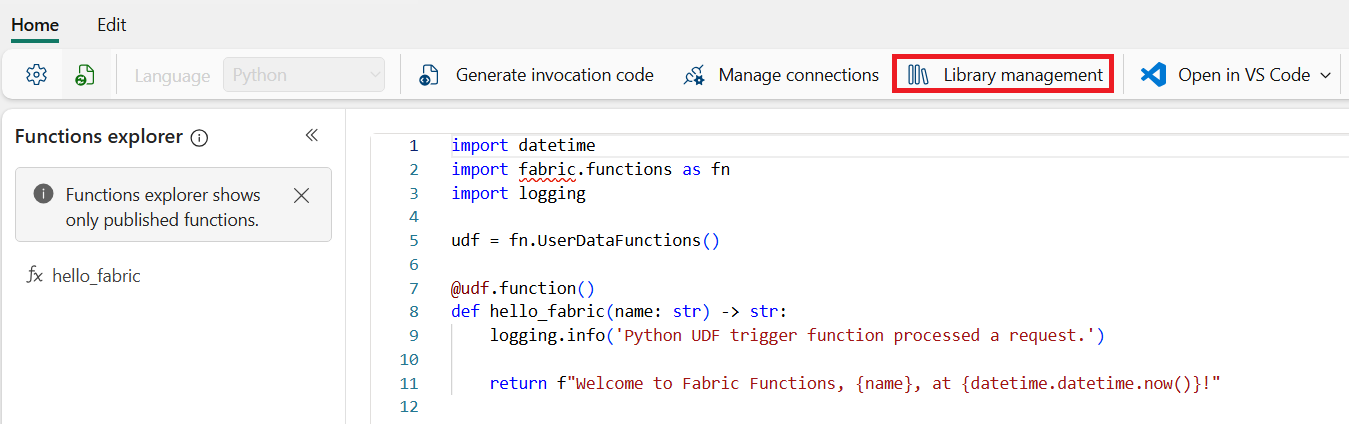Click line number 7 in the editor gutter
This screenshot has height=424, width=1349.
pos(414,288)
